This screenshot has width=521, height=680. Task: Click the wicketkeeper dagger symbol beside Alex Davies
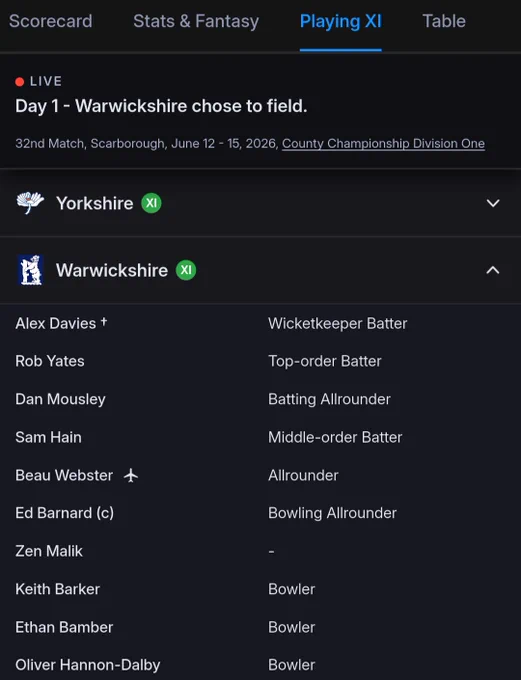click(104, 321)
